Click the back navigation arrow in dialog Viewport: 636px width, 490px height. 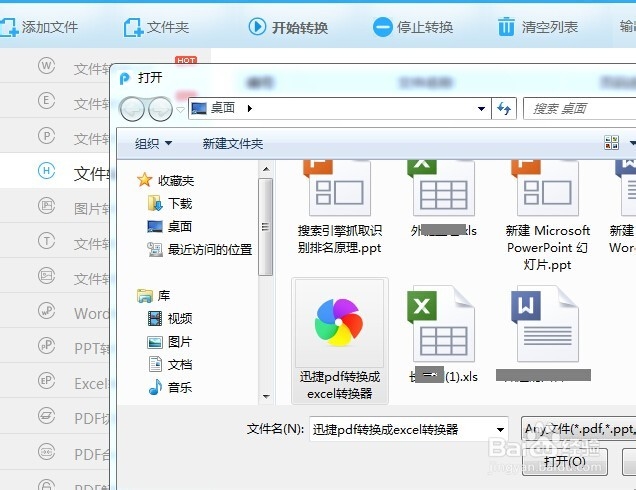131,109
